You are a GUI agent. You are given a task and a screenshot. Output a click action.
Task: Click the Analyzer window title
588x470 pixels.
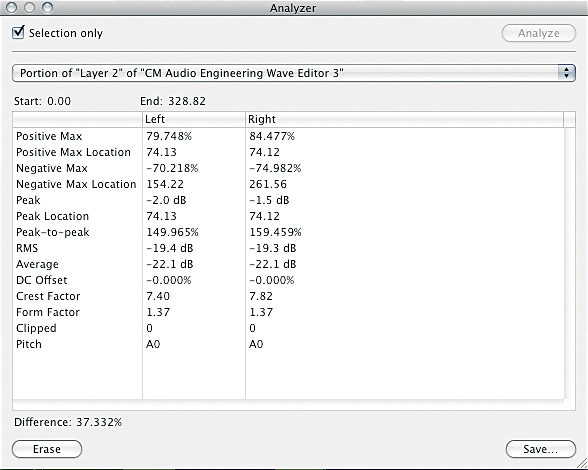(x=293, y=8)
